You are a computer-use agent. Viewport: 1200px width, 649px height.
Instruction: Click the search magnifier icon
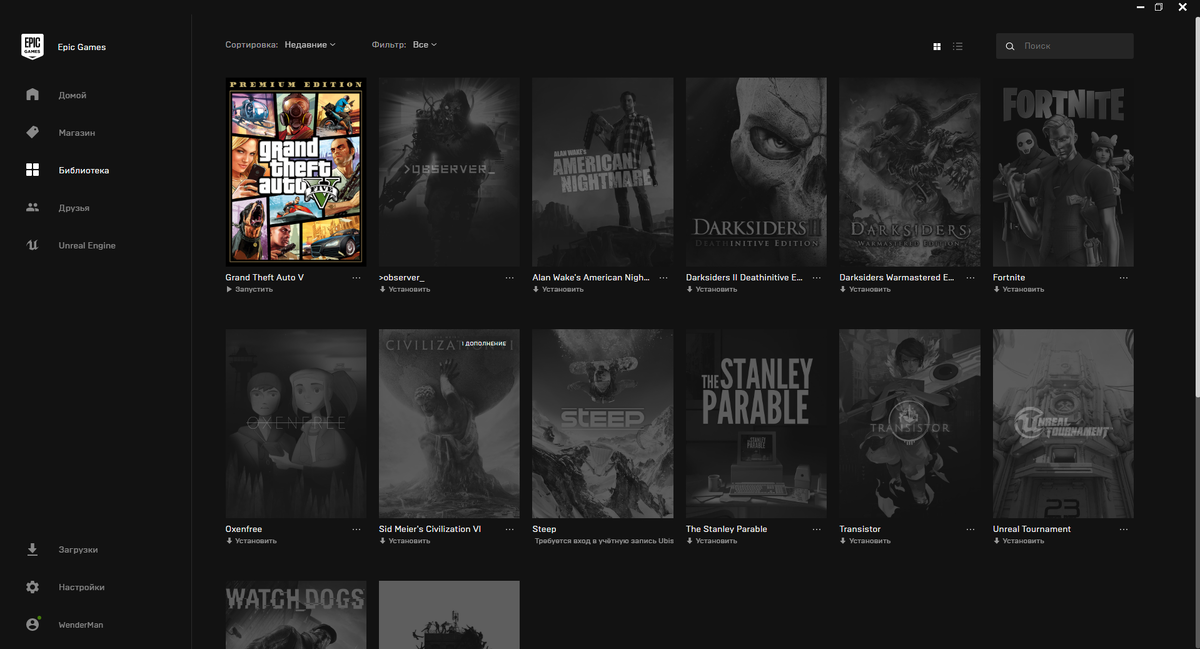pos(1010,46)
